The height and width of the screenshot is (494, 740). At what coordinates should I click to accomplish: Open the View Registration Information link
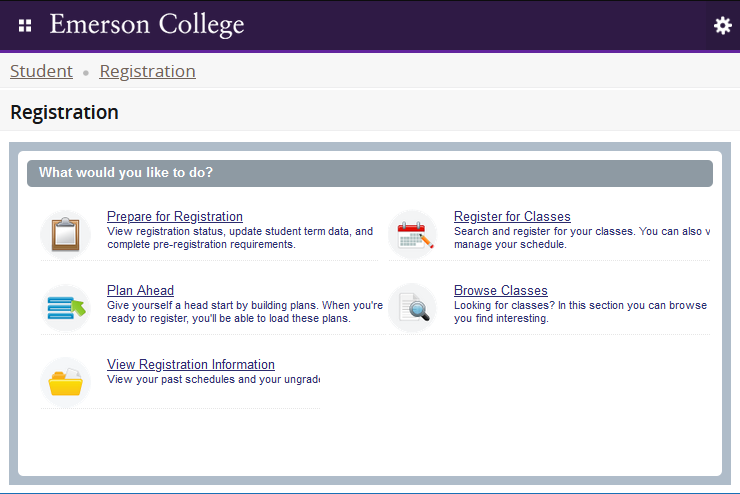pyautogui.click(x=191, y=364)
